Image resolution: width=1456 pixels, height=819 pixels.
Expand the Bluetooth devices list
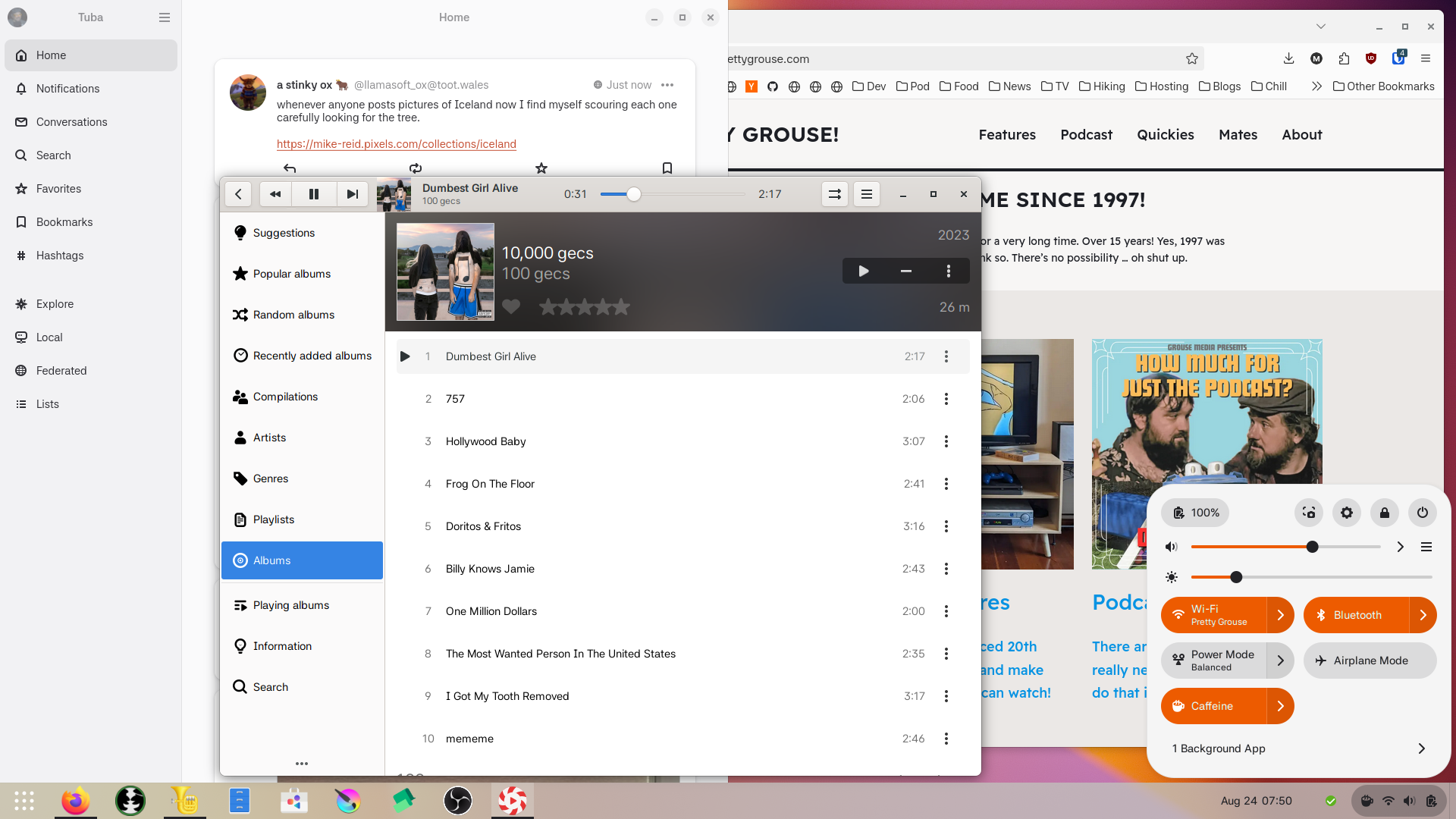[1423, 615]
